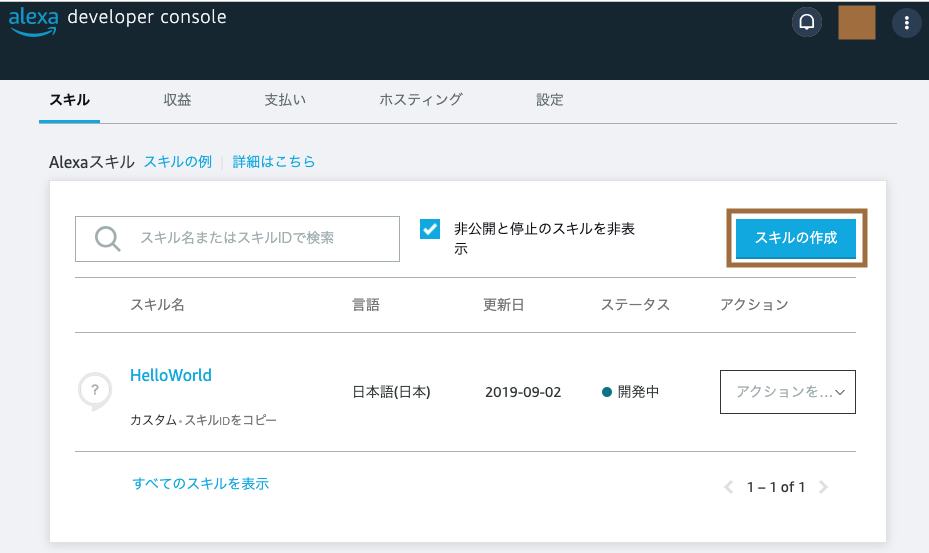Click the スキル名 column header

click(157, 305)
